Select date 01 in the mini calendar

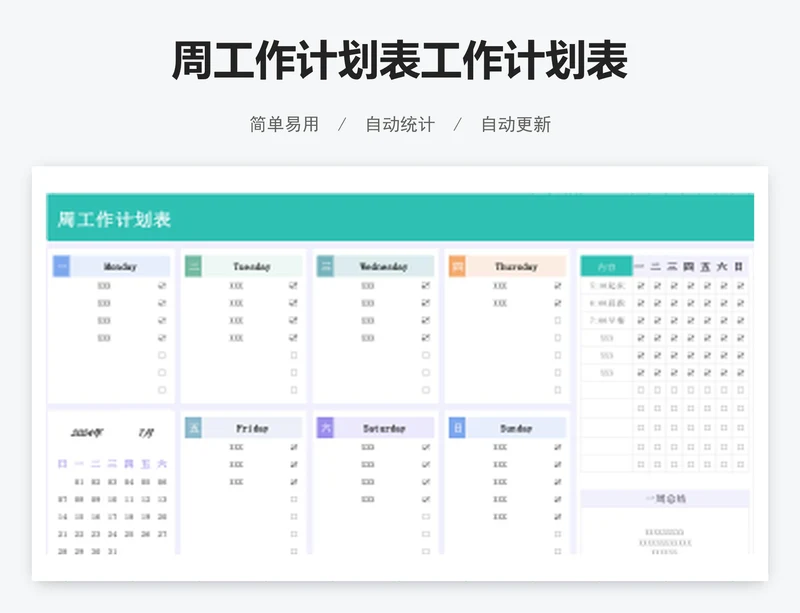click(79, 482)
